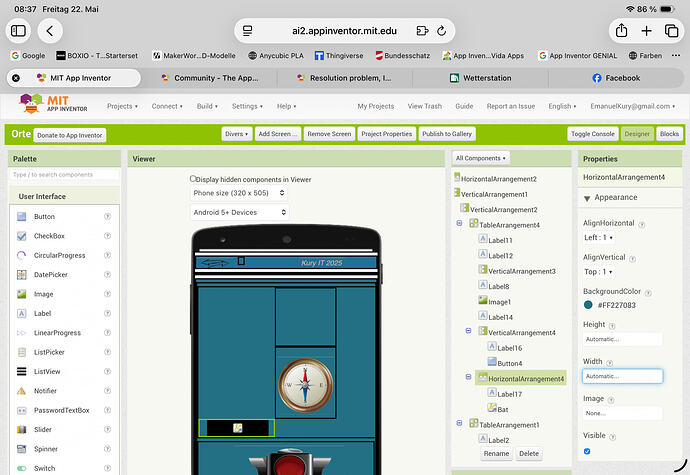Select the Slider component icon in palette
Viewport: 690px width, 475px height.
(x=22, y=430)
